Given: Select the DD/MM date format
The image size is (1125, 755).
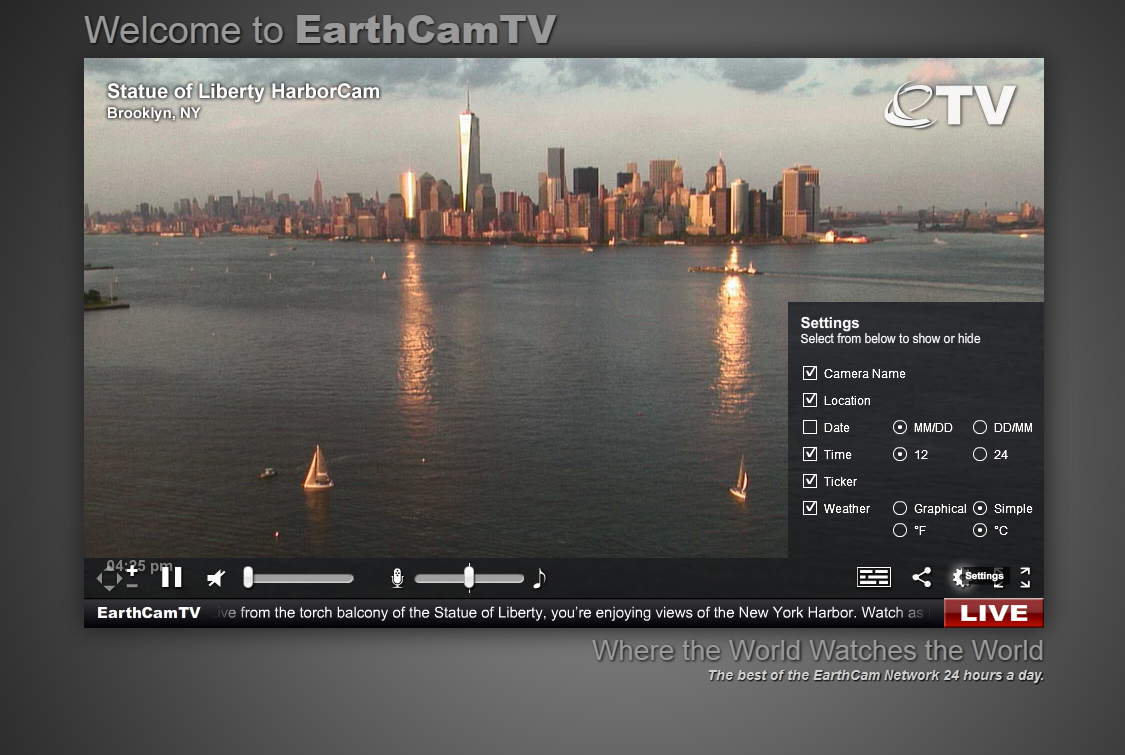Looking at the screenshot, I should (x=980, y=427).
